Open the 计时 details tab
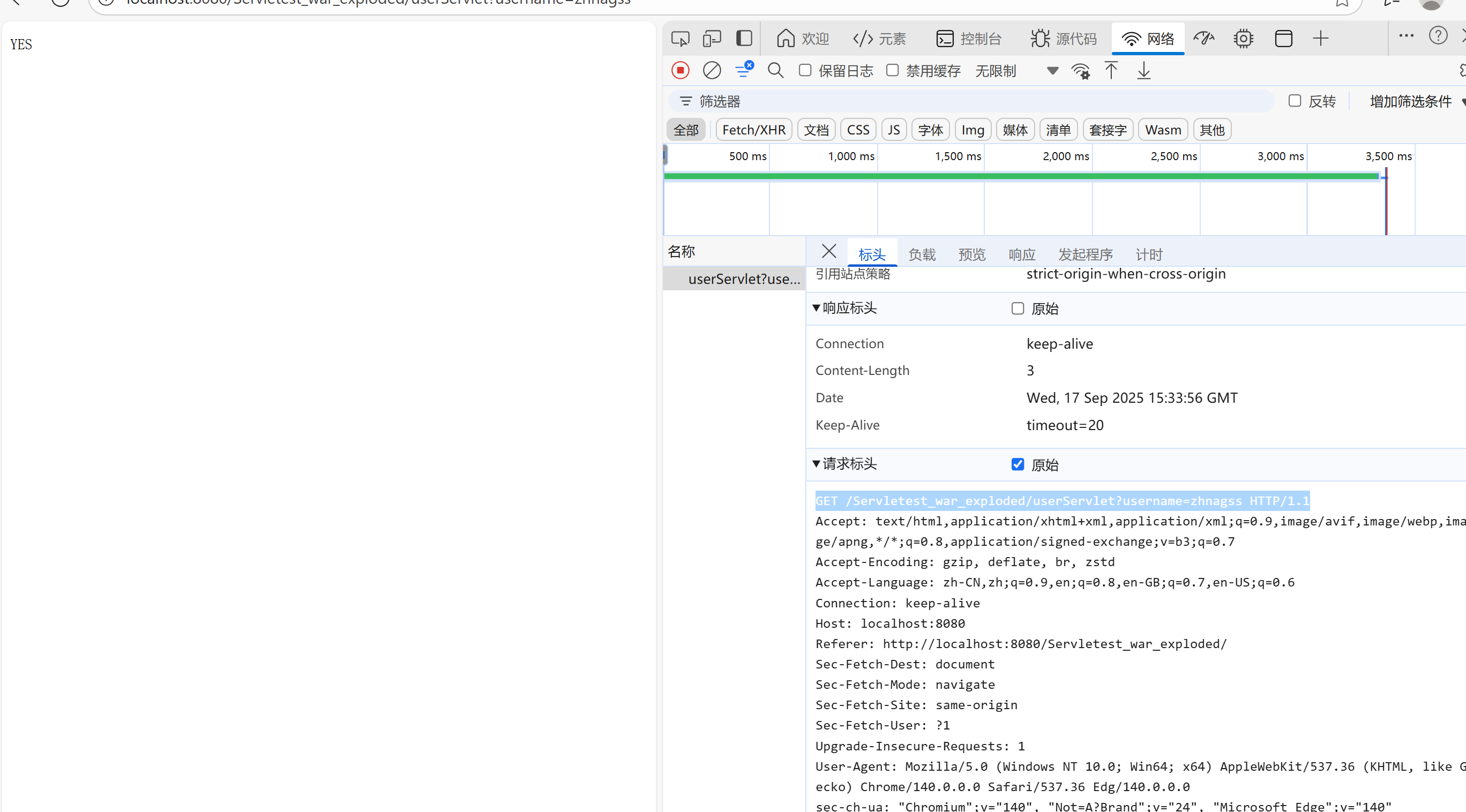1466x812 pixels. (x=1149, y=254)
